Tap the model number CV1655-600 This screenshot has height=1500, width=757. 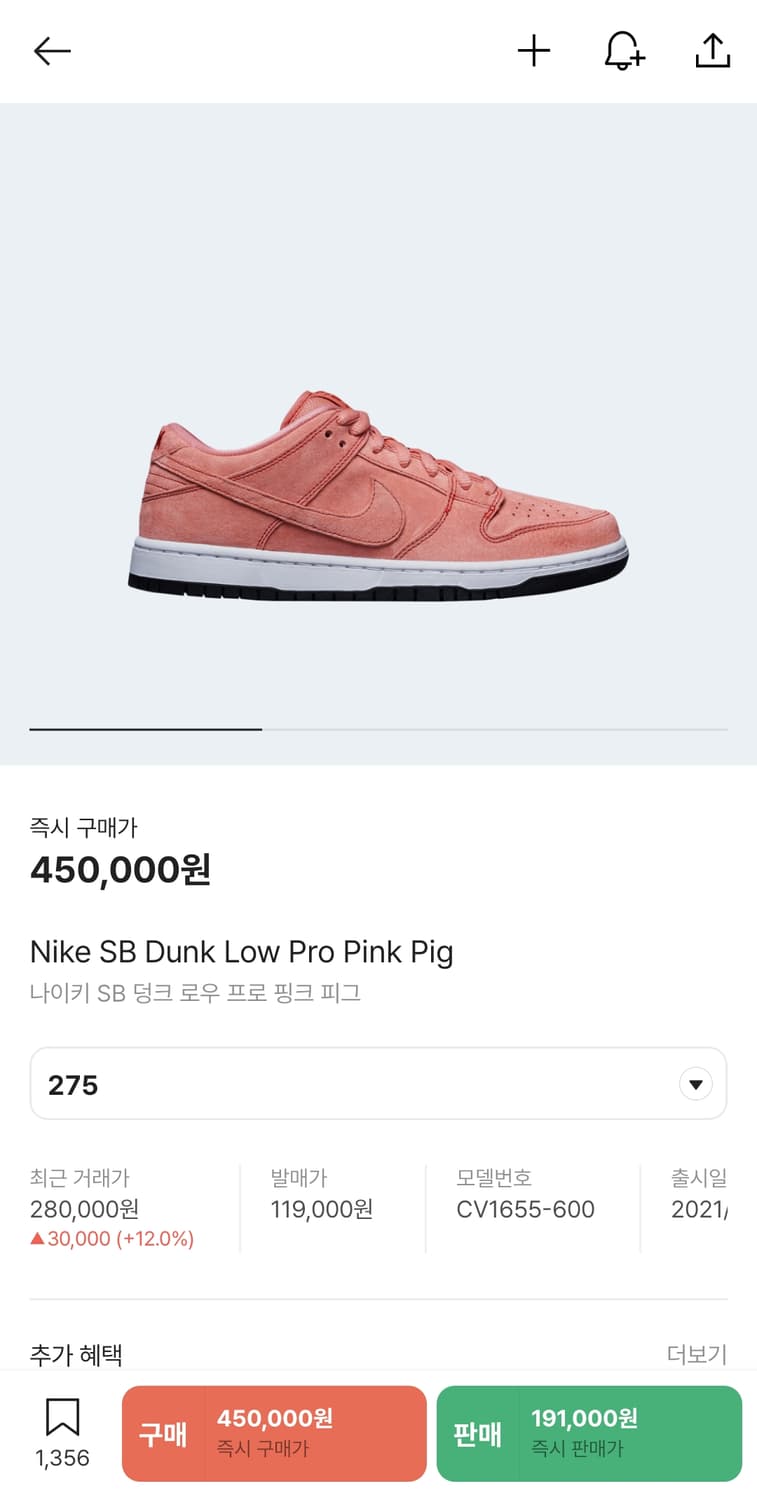(525, 1196)
